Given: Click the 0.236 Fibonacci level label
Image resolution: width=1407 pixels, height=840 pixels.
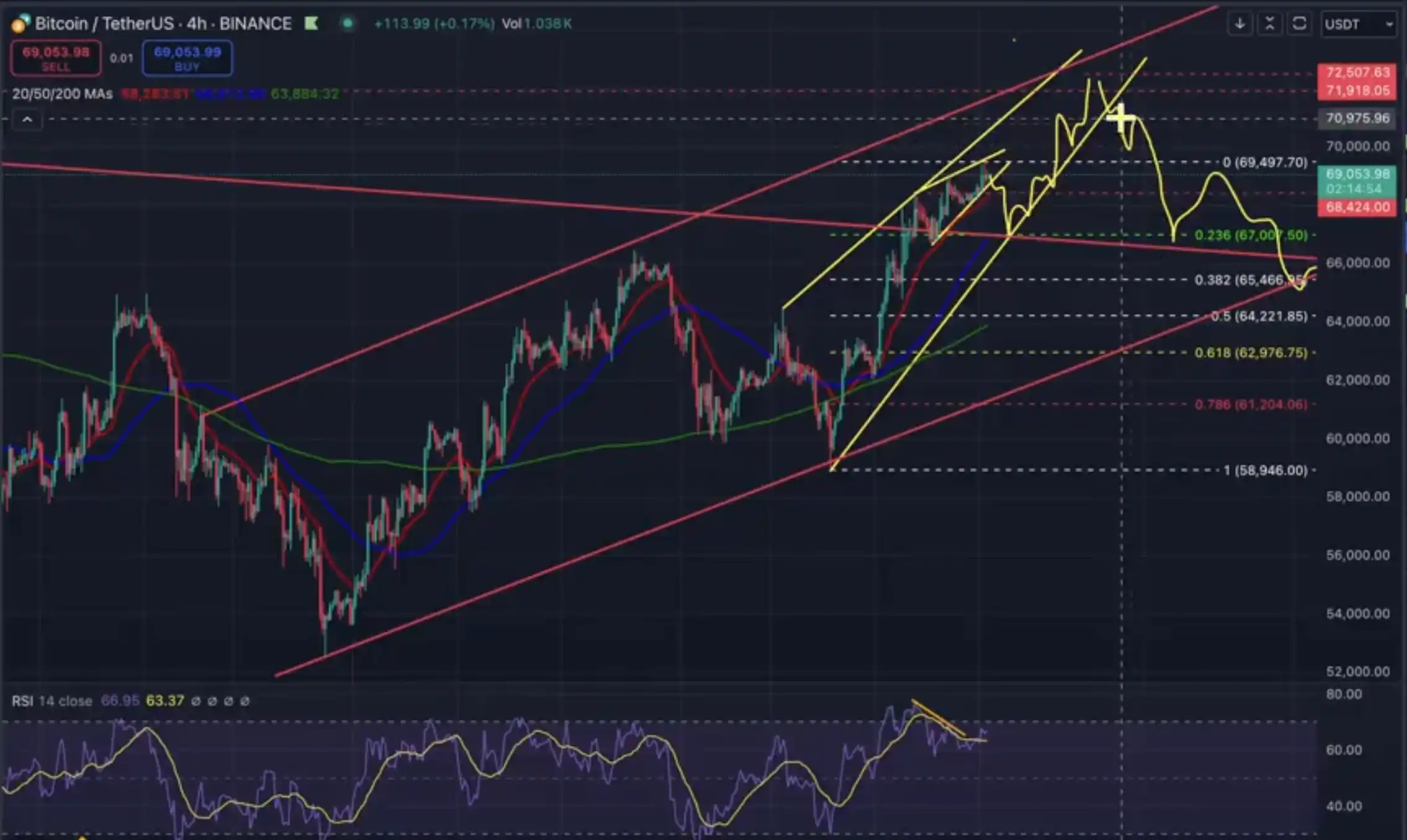Looking at the screenshot, I should point(1250,235).
